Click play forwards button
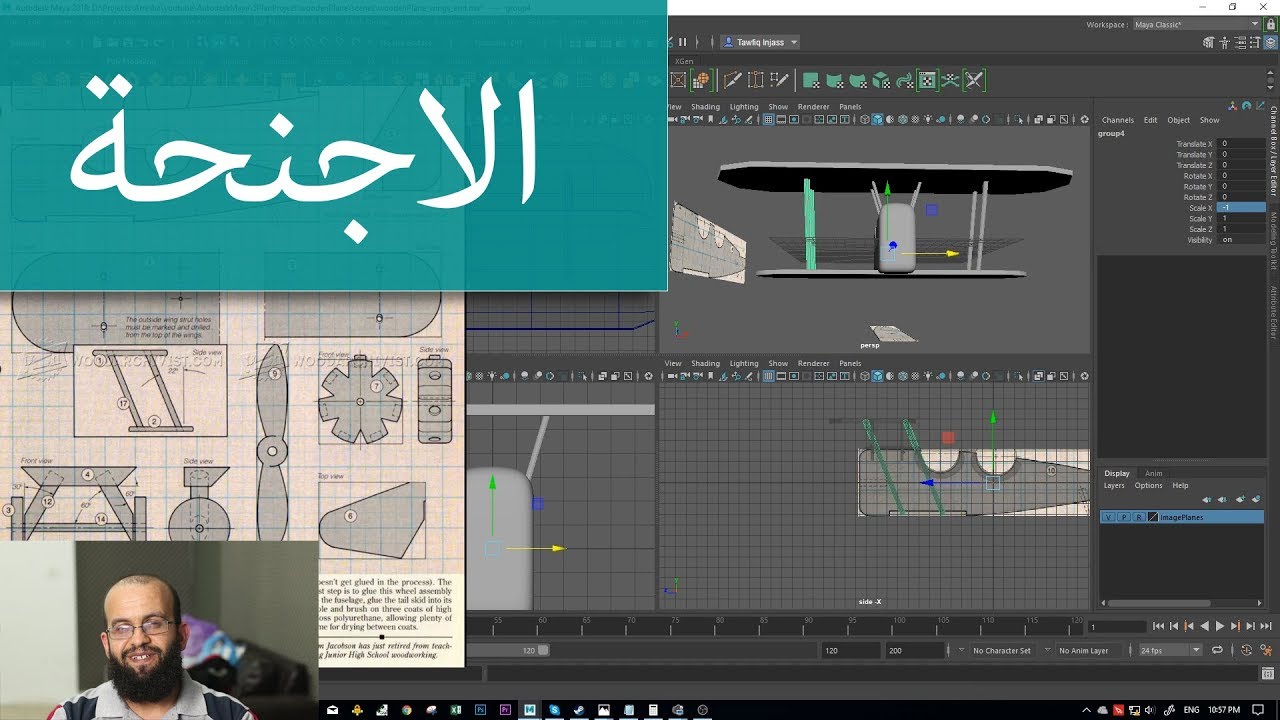The width and height of the screenshot is (1280, 720). pyautogui.click(x=1220, y=626)
